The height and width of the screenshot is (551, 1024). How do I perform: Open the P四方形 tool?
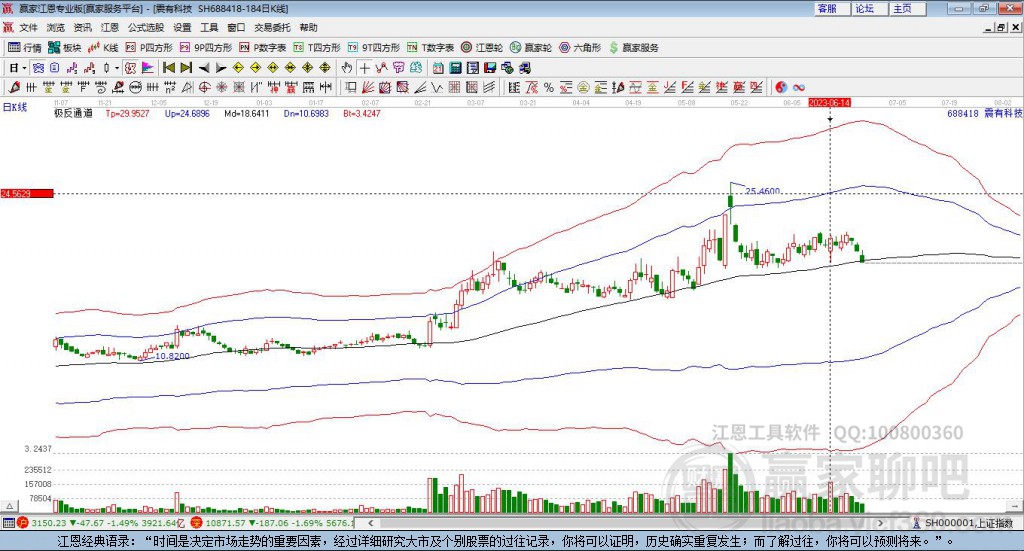click(x=149, y=48)
